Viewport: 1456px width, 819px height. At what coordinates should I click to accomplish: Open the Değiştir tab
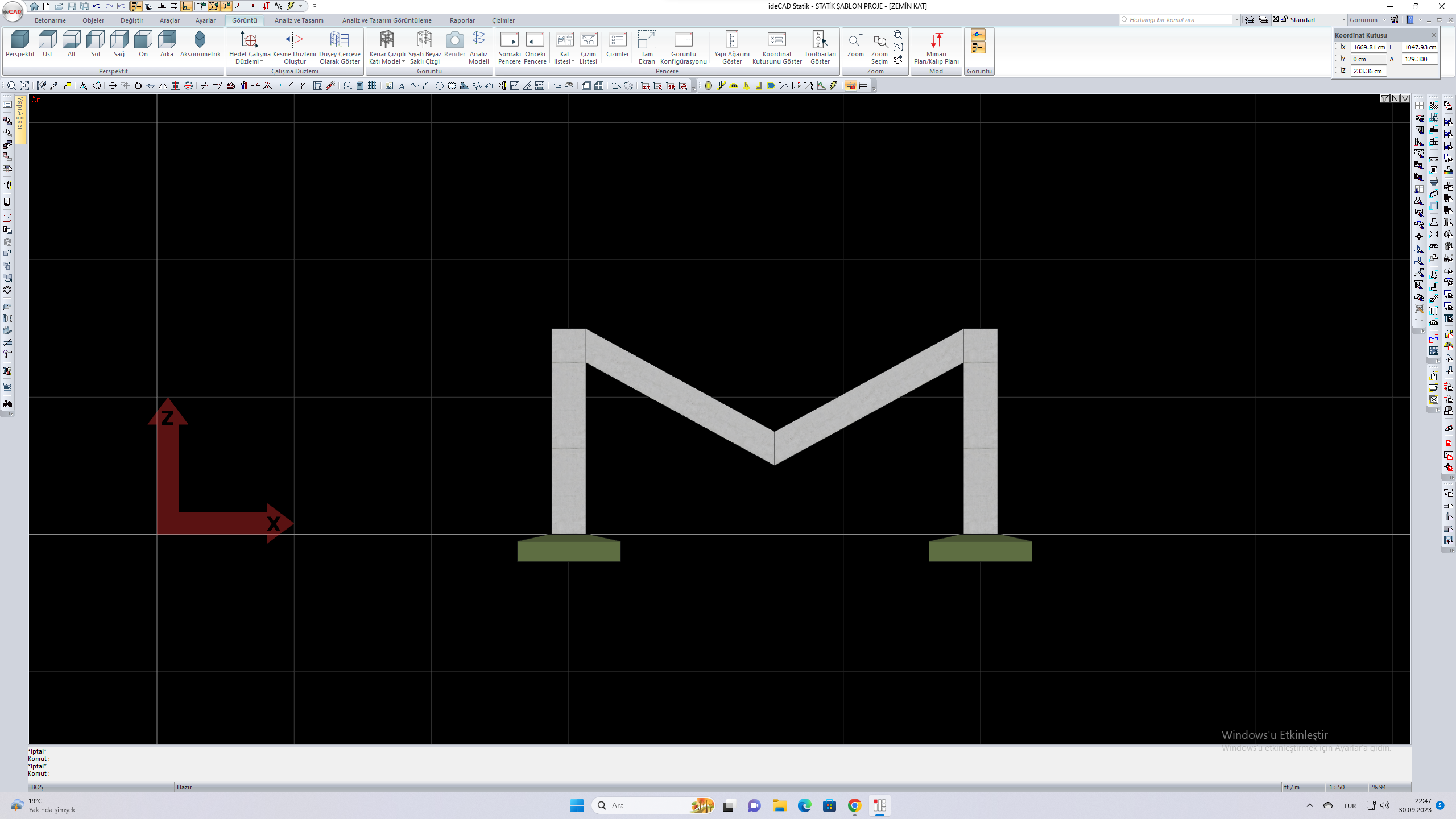[132, 20]
